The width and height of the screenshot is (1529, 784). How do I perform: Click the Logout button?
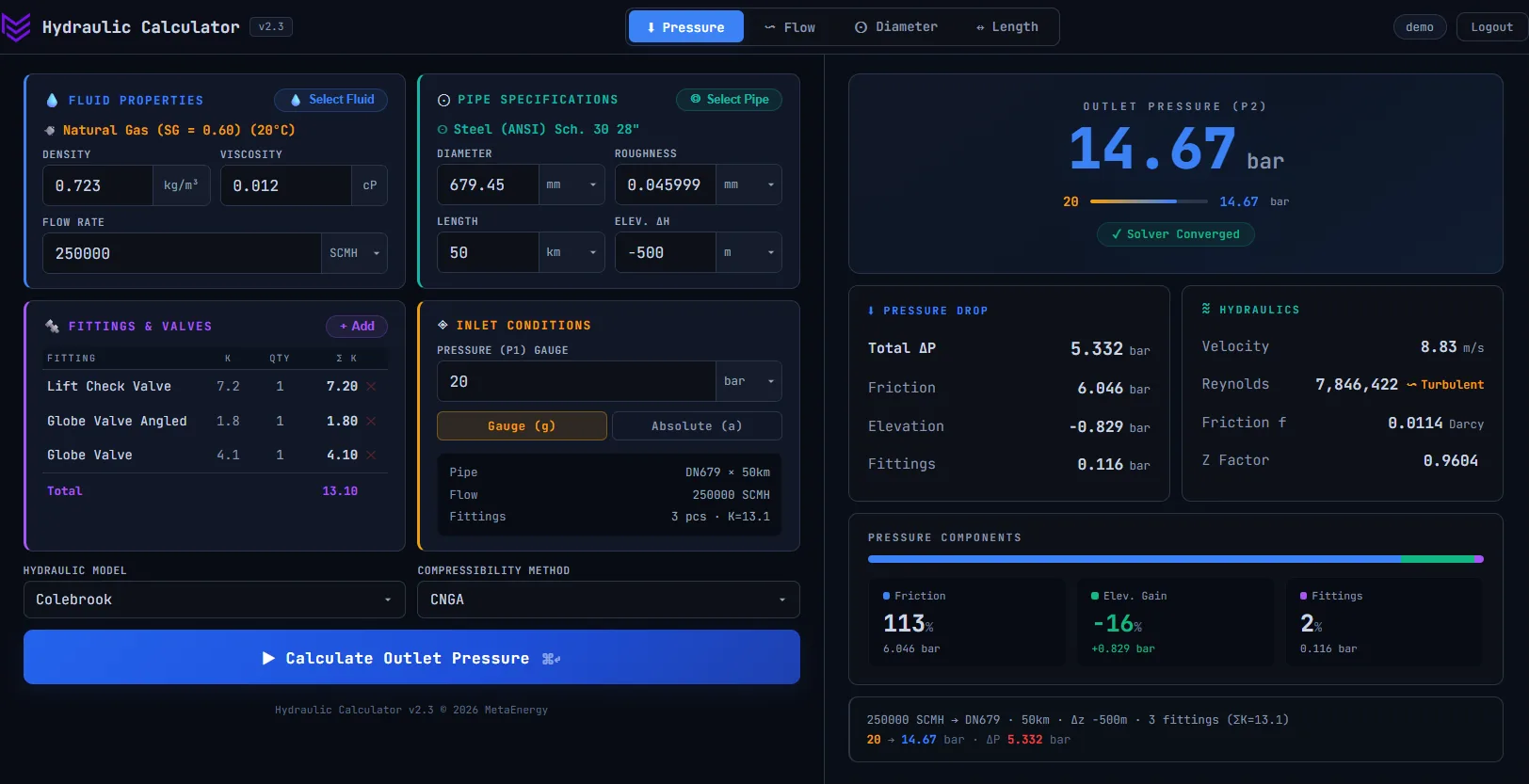[1491, 27]
